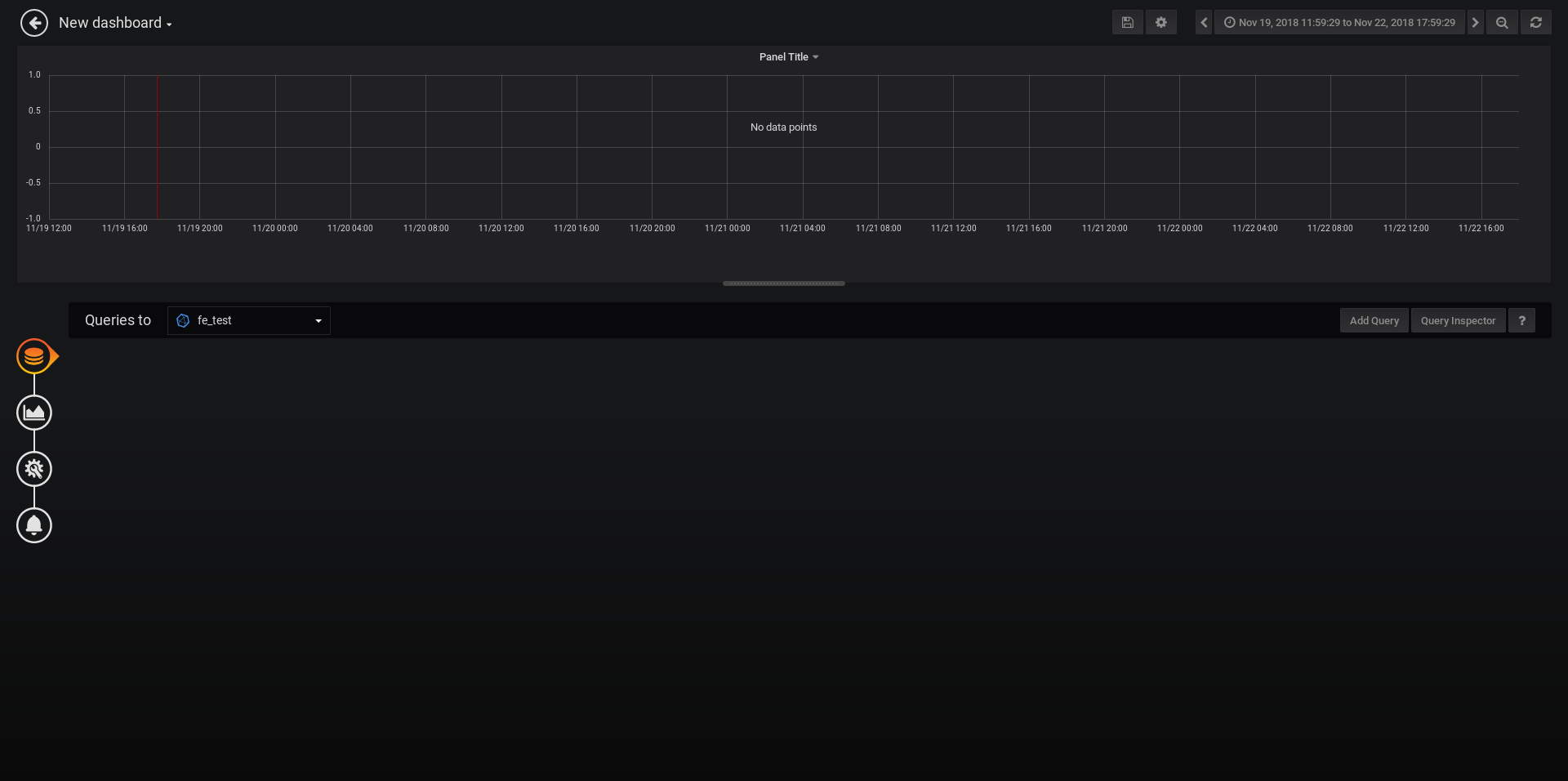Open the General settings gear icon
This screenshot has width=1568, height=781.
[33, 469]
